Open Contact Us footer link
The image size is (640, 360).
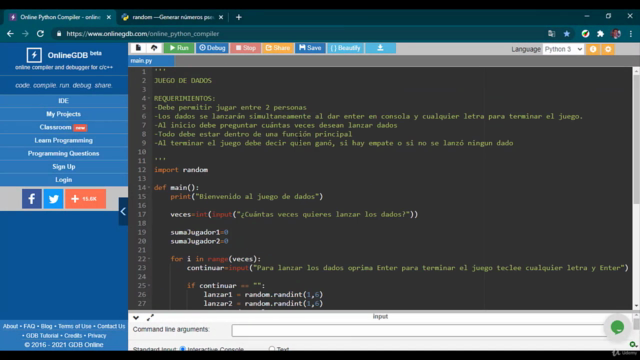[111, 326]
